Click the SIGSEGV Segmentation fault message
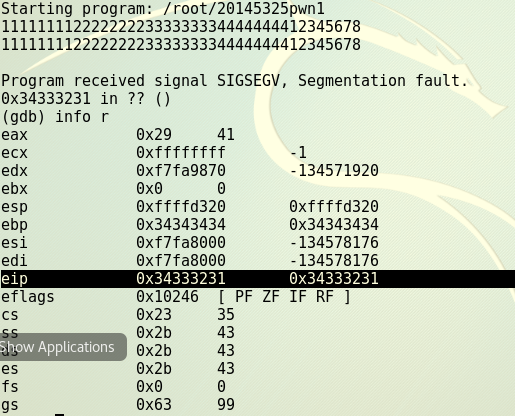This screenshot has width=515, height=416. [x=235, y=81]
